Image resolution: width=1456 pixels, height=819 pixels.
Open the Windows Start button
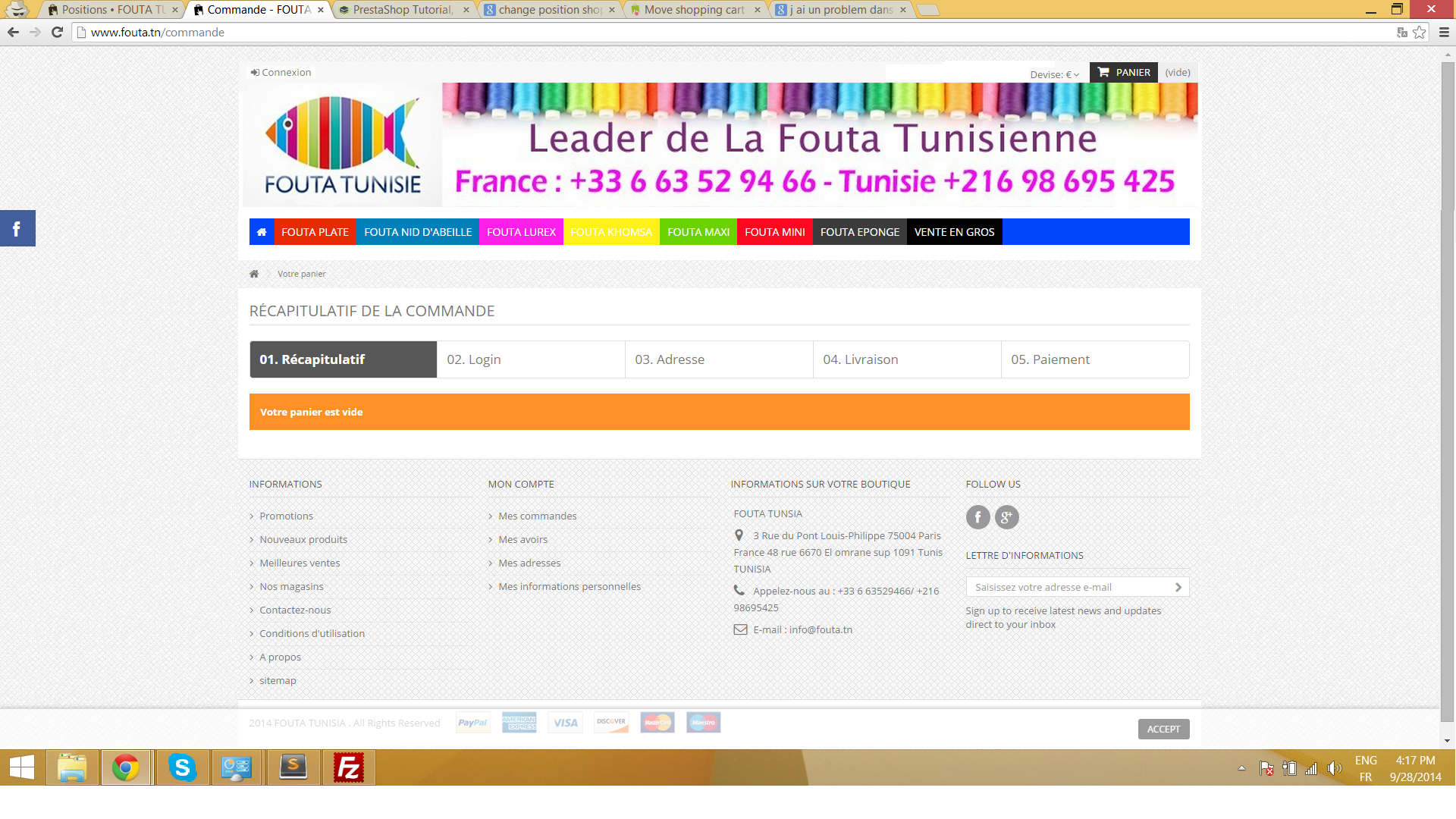point(22,767)
